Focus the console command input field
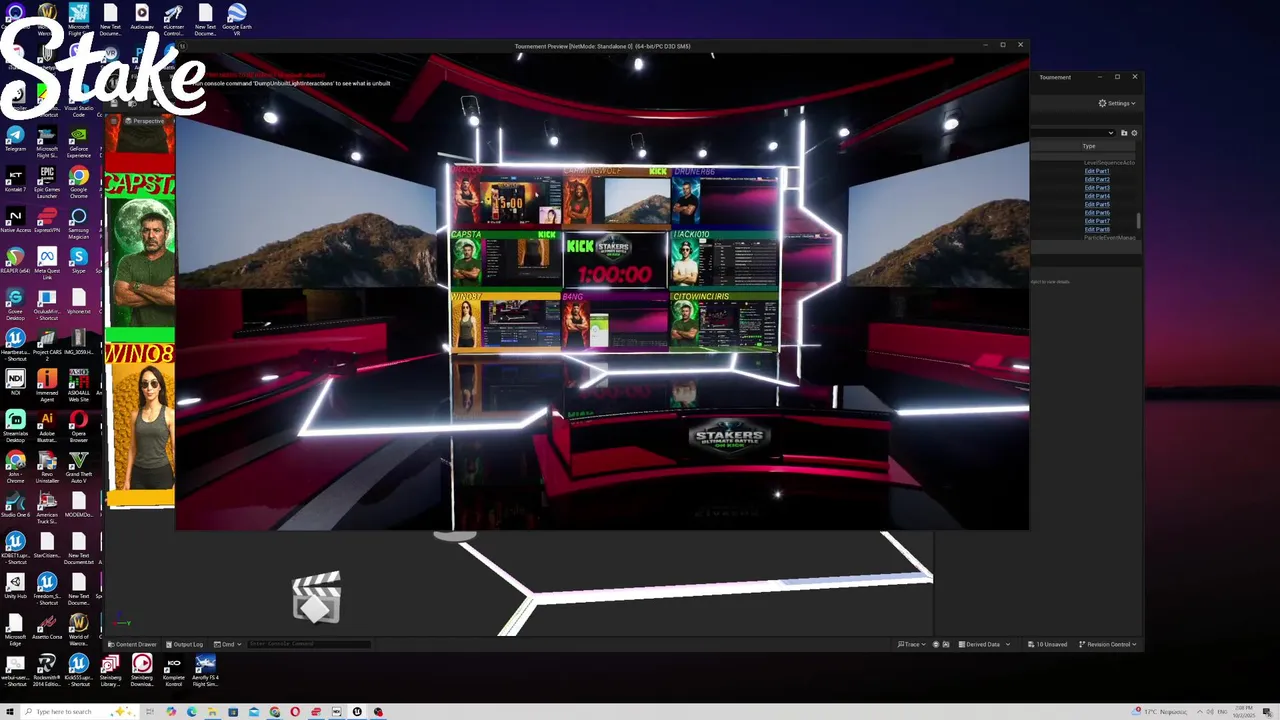The width and height of the screenshot is (1280, 720). coord(308,644)
